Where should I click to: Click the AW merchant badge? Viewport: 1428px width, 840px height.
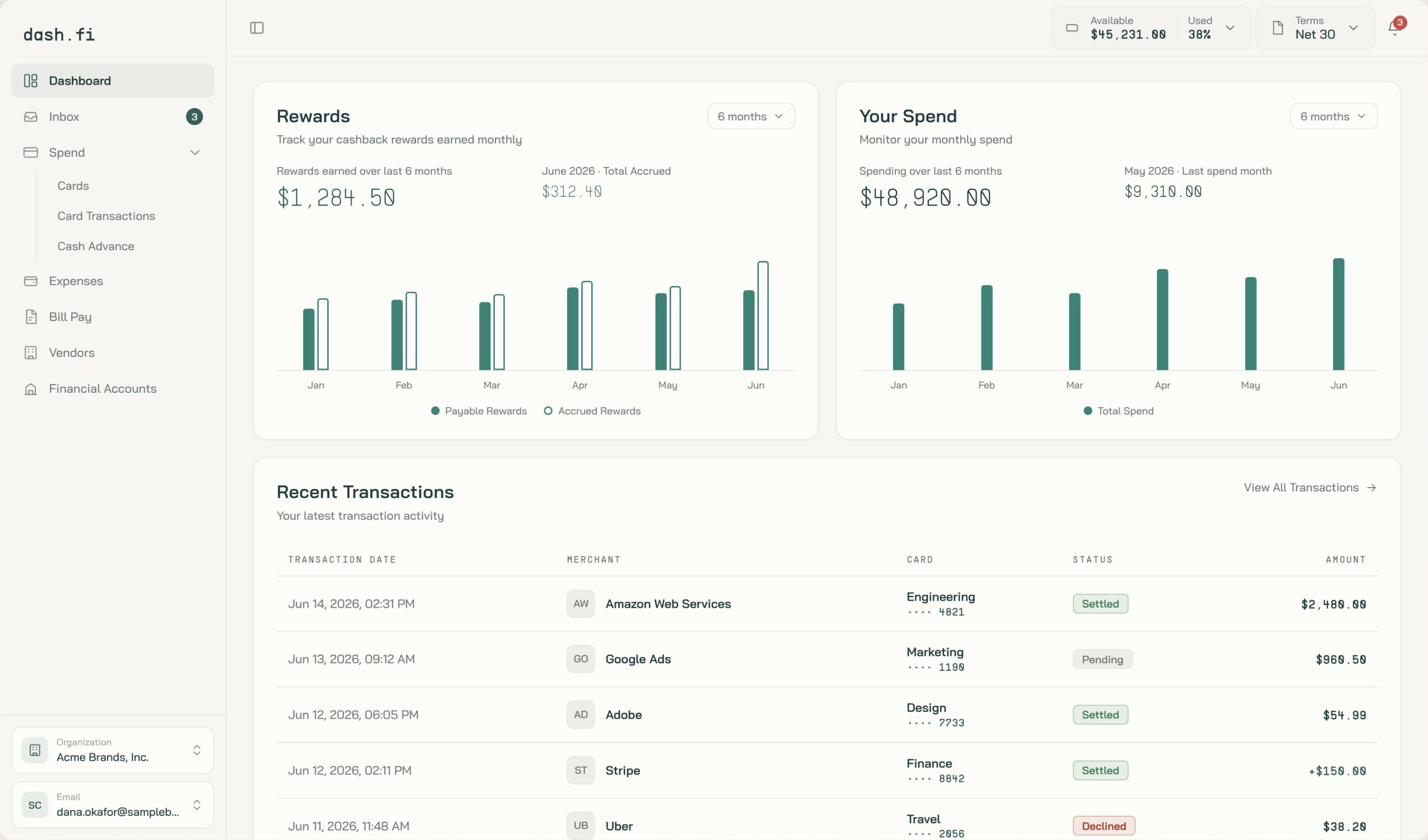[580, 604]
